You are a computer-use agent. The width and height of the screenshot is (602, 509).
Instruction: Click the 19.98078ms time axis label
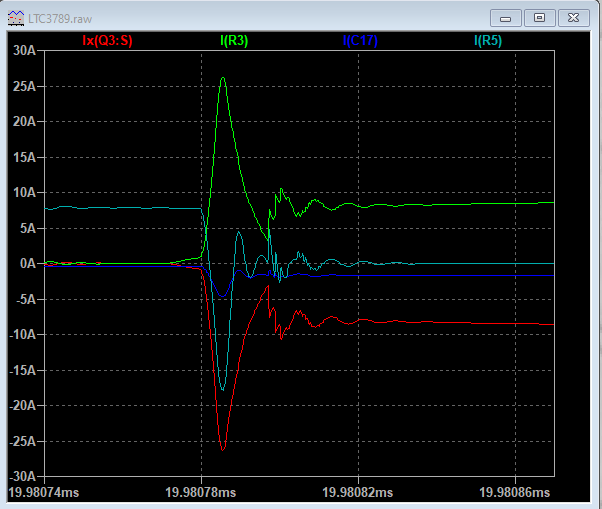200,492
